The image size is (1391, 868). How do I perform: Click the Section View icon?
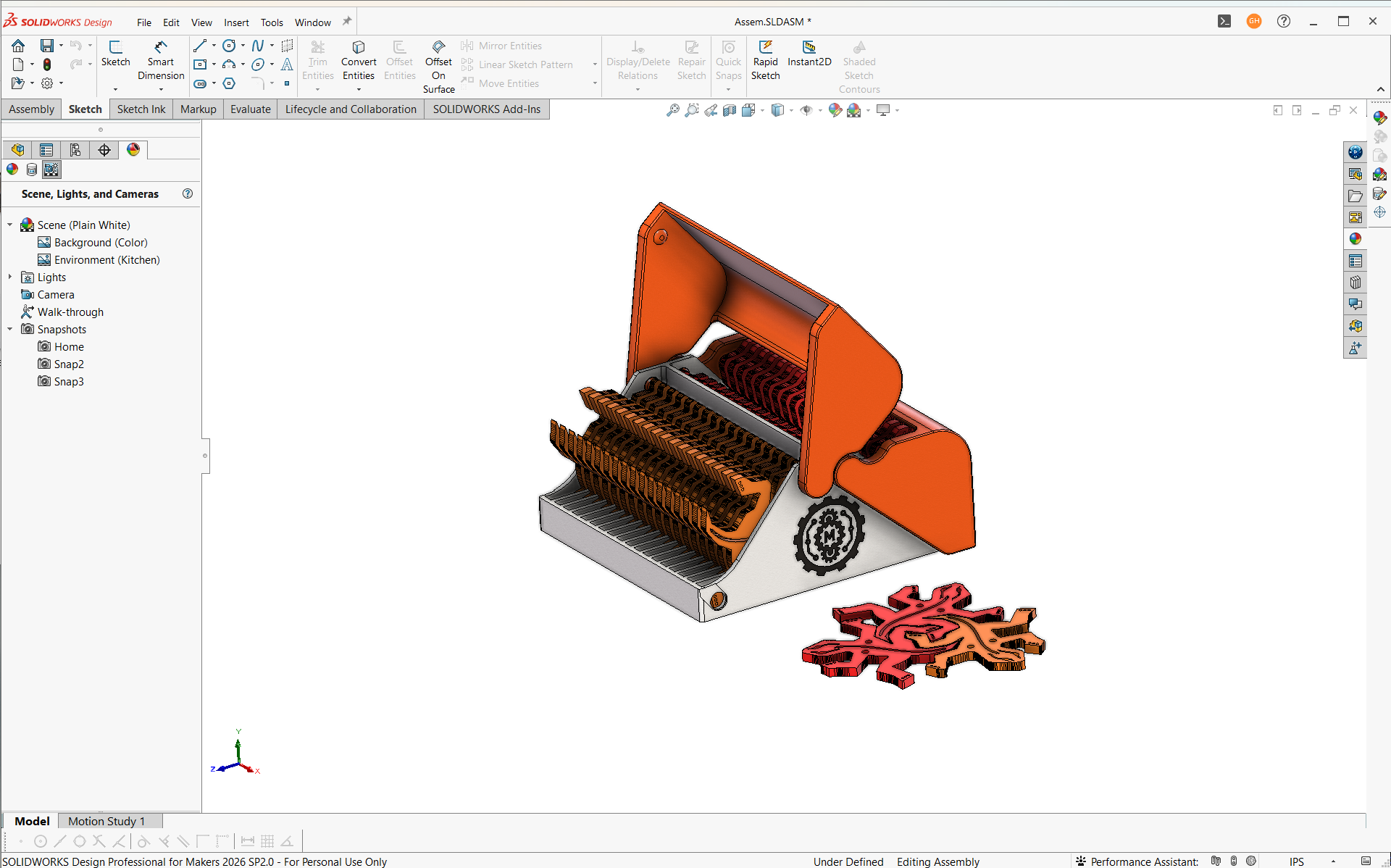pos(730,110)
